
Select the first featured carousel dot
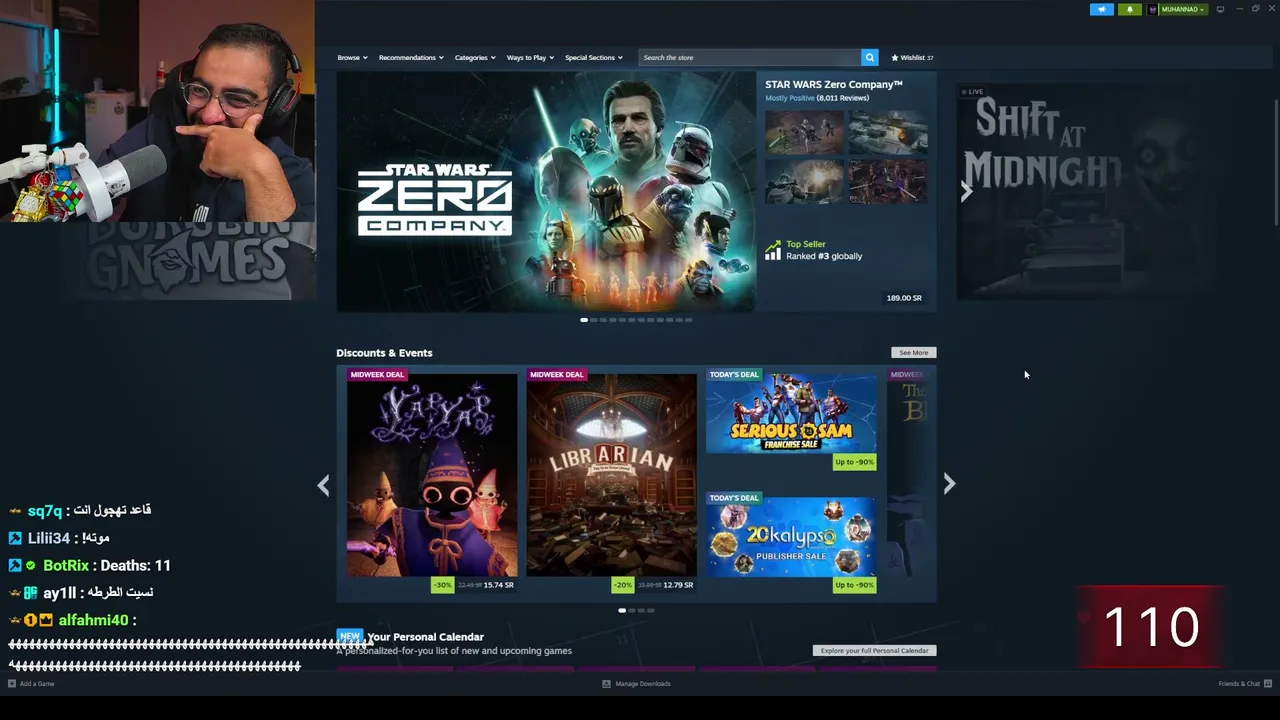tap(584, 320)
